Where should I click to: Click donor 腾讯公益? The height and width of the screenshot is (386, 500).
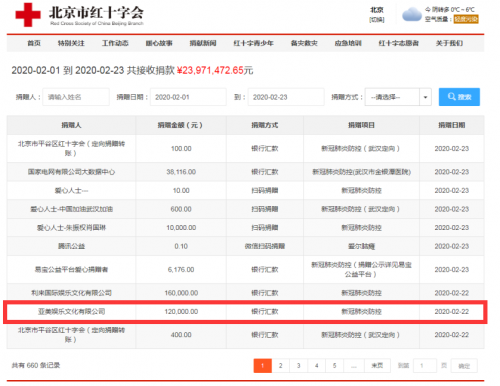(71, 246)
